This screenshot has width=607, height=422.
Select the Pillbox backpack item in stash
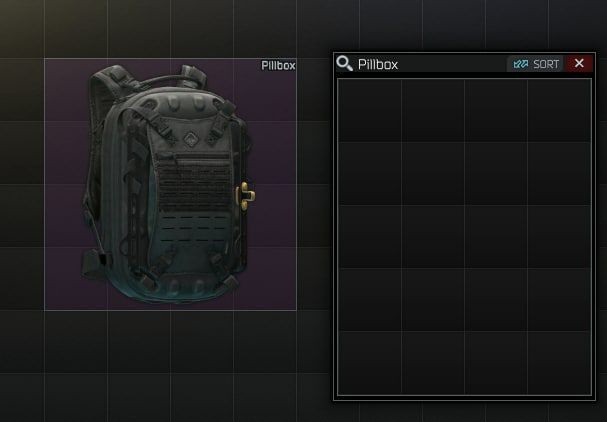170,184
